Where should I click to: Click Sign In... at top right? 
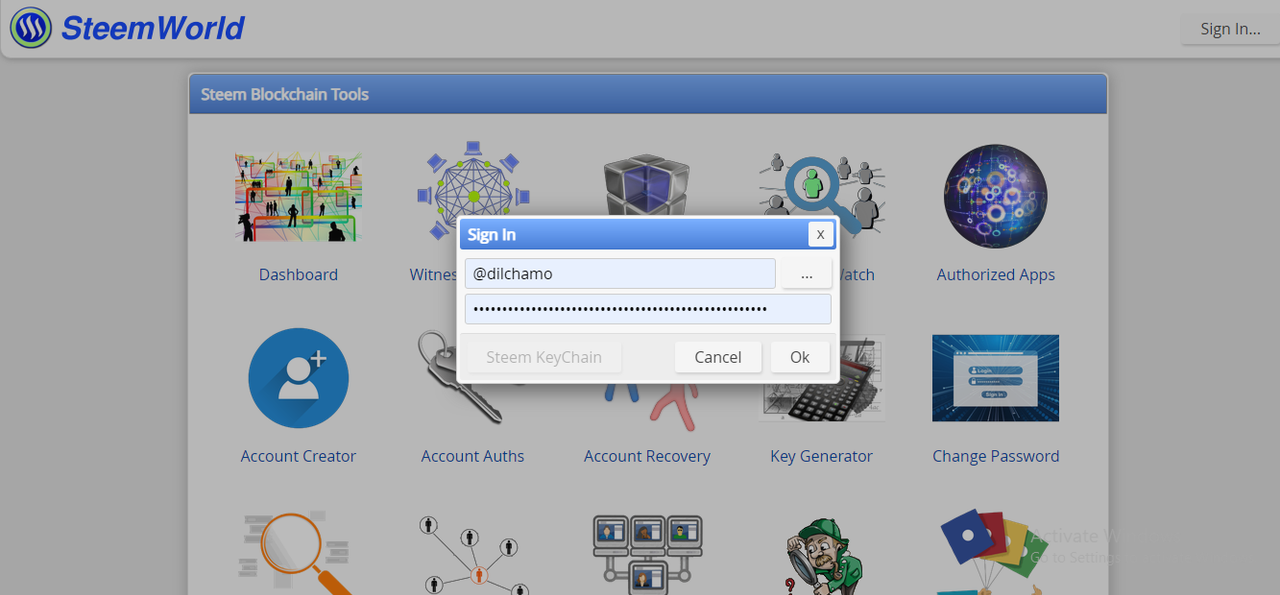tap(1230, 29)
